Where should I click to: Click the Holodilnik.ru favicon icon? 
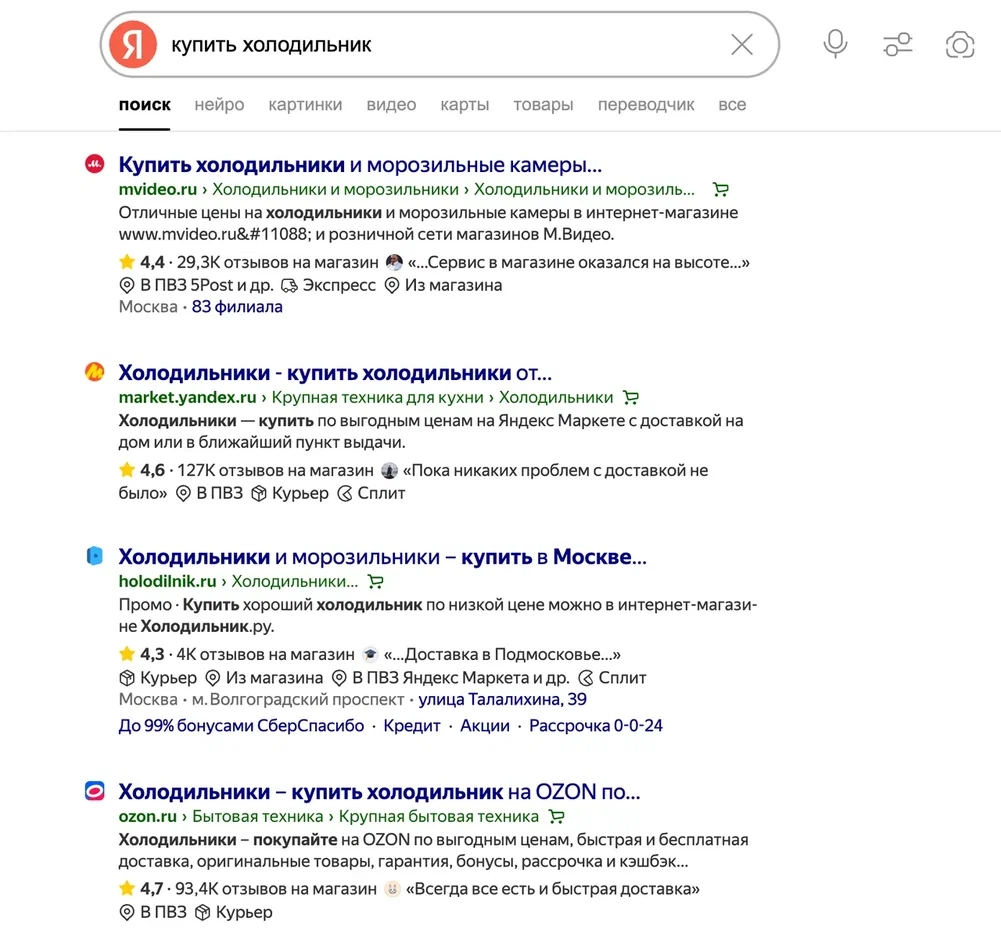pyautogui.click(x=95, y=556)
